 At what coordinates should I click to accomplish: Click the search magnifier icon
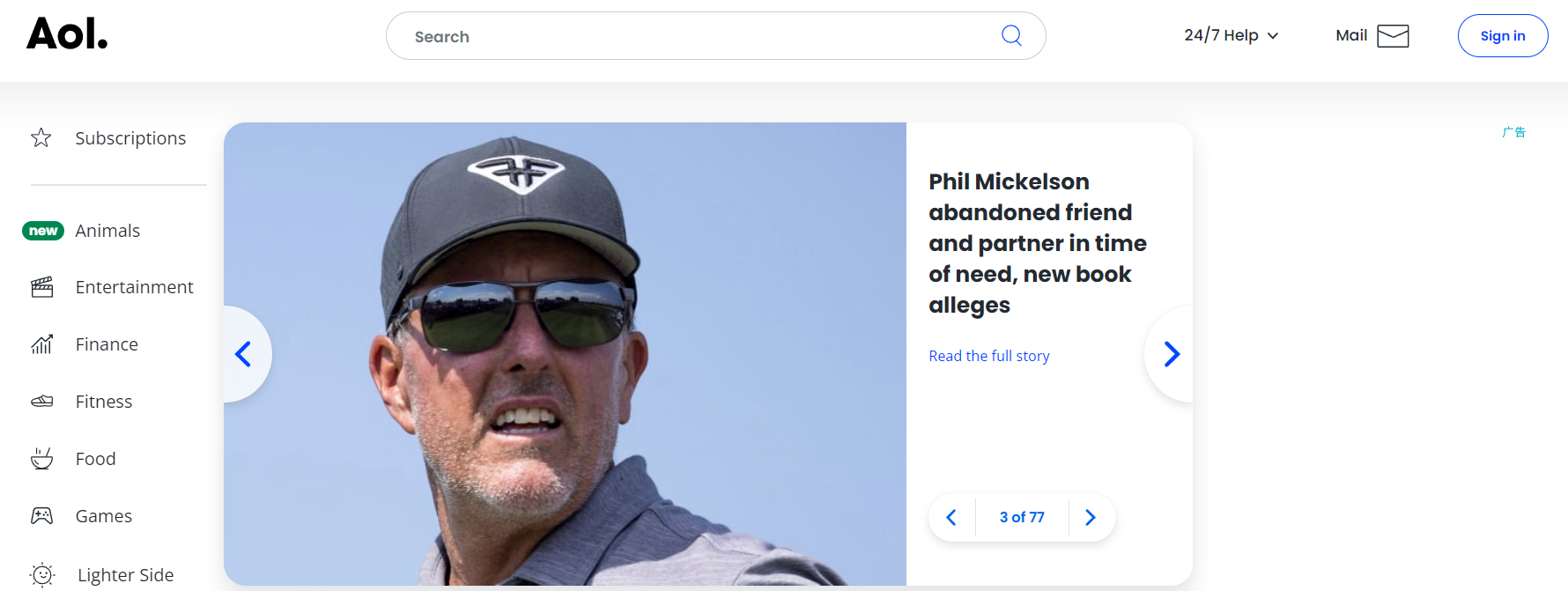click(1011, 35)
